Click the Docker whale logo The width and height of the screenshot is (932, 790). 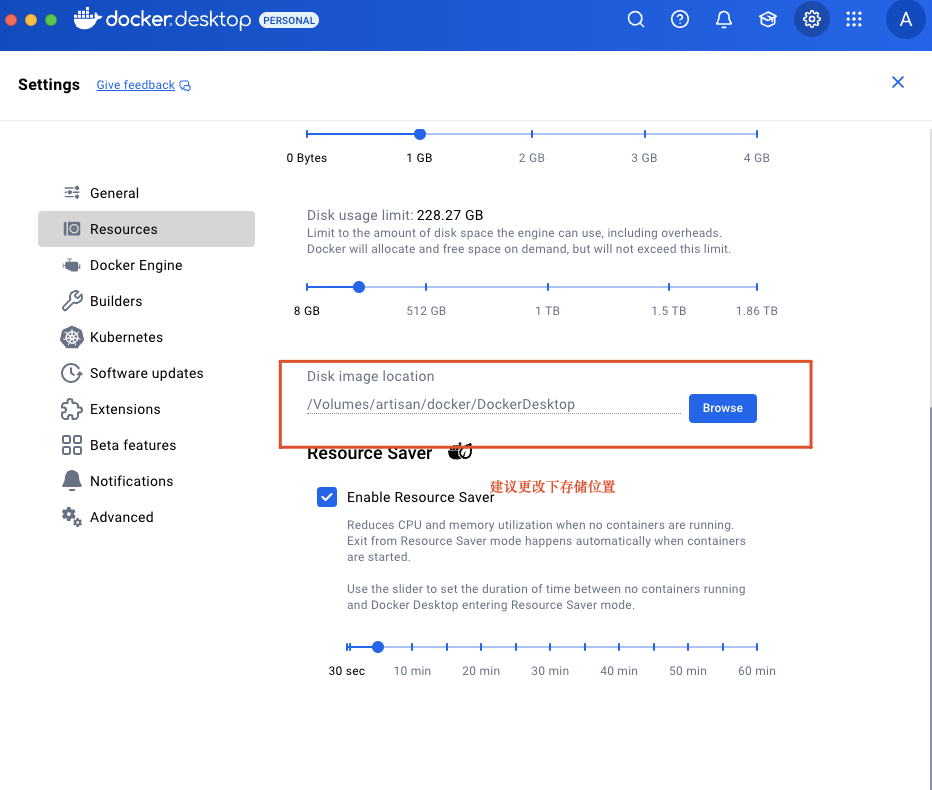click(x=87, y=18)
